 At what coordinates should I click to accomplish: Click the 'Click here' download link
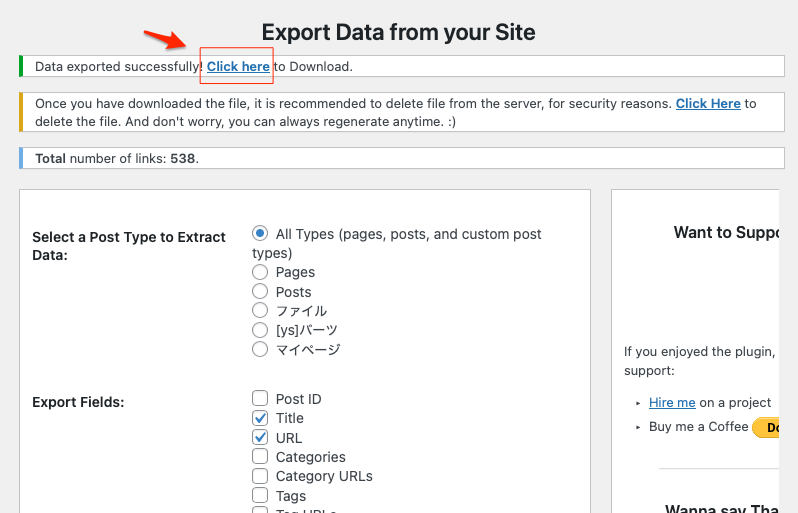pyautogui.click(x=238, y=67)
